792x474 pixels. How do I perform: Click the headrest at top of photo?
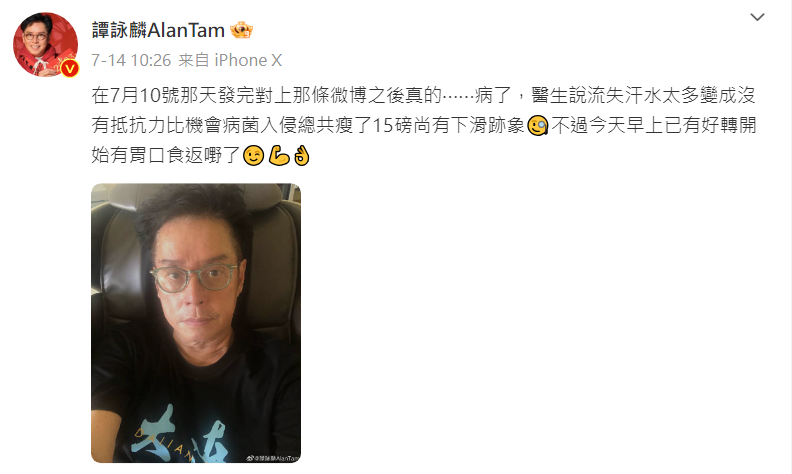(196, 195)
